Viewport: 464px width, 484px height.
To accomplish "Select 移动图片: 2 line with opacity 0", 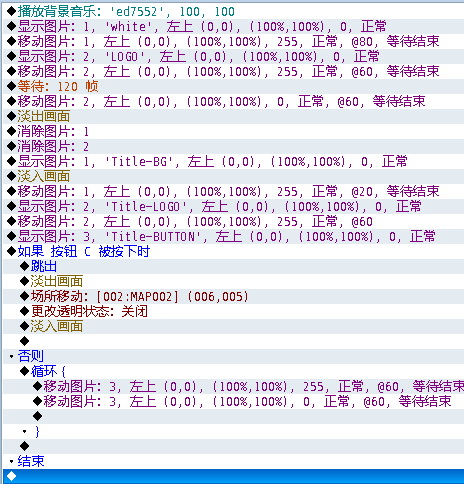I will click(233, 102).
